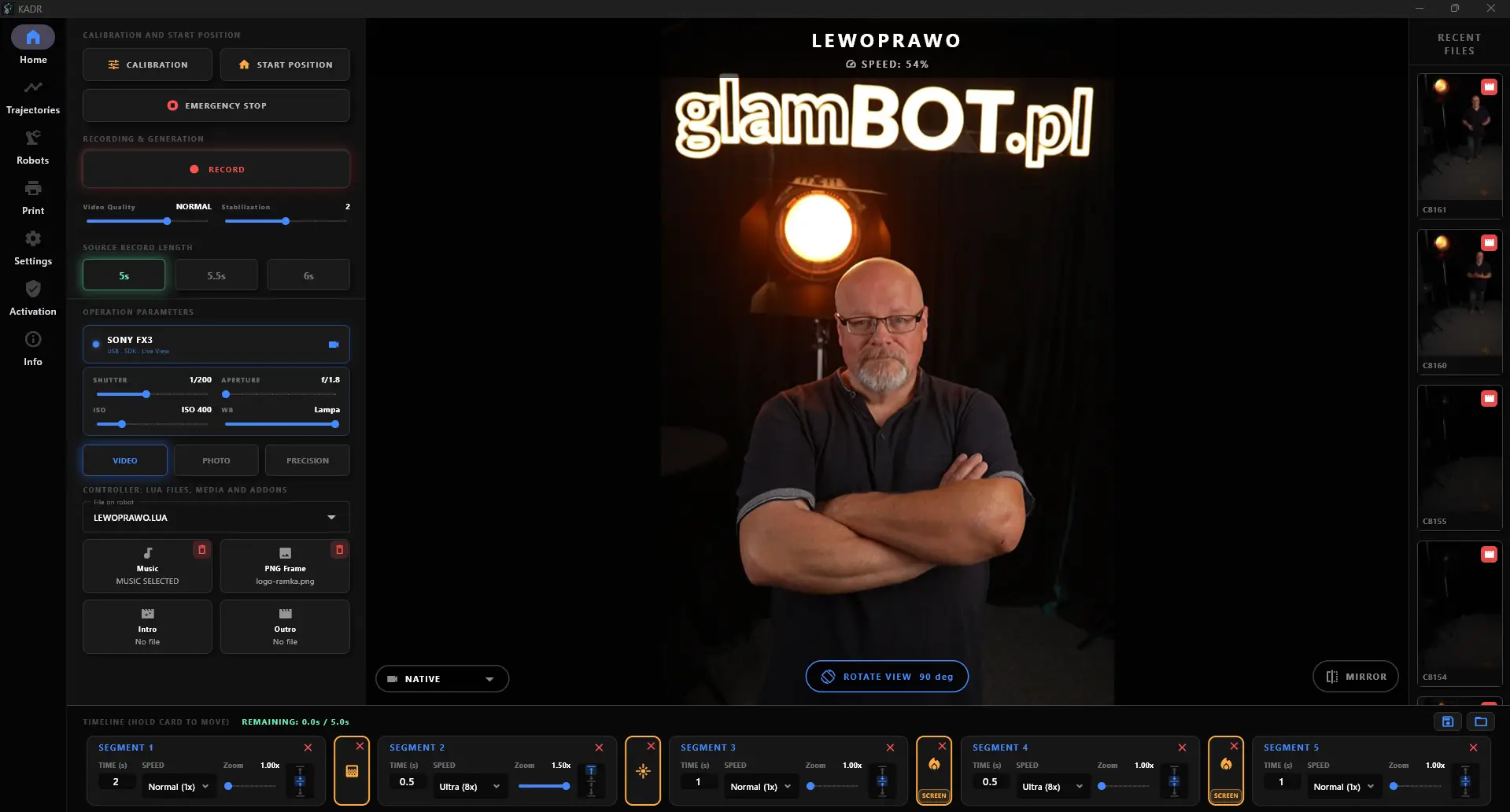The image size is (1510, 812).
Task: Click the effect card icon after Segment 1
Action: tap(352, 771)
